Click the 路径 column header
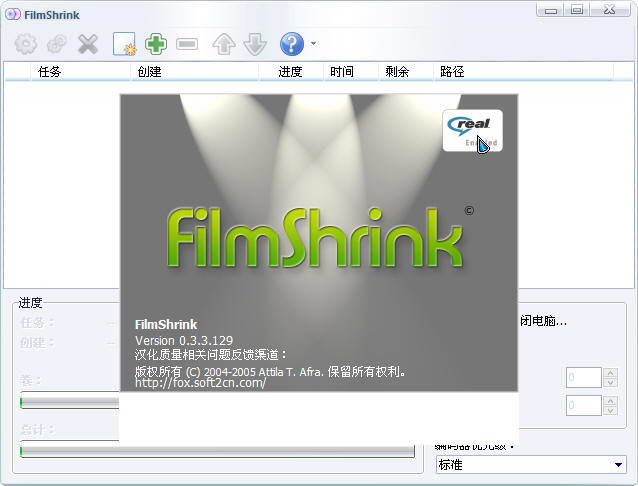The width and height of the screenshot is (638, 486). point(524,72)
